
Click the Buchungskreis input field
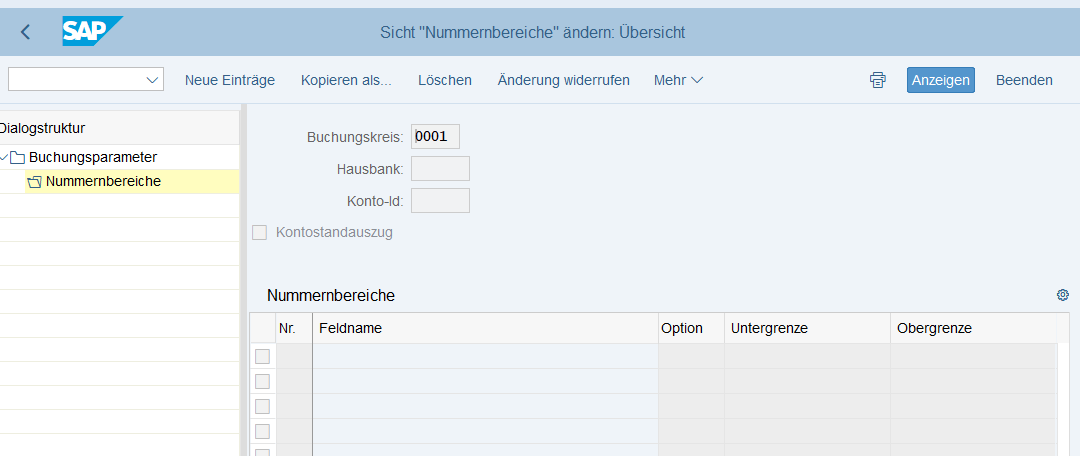[435, 137]
